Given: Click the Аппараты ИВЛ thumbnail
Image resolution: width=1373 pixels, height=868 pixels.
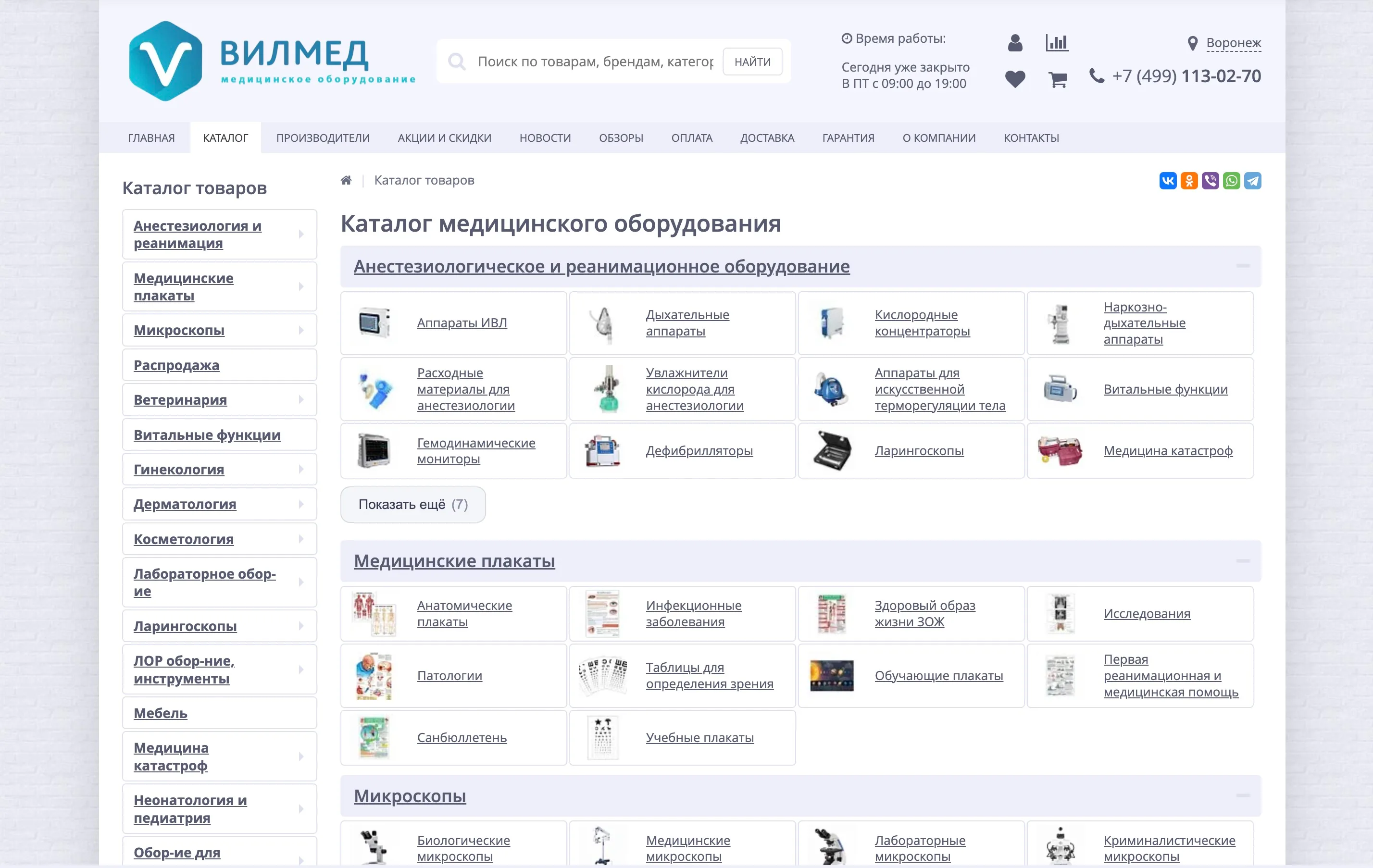Looking at the screenshot, I should (374, 322).
